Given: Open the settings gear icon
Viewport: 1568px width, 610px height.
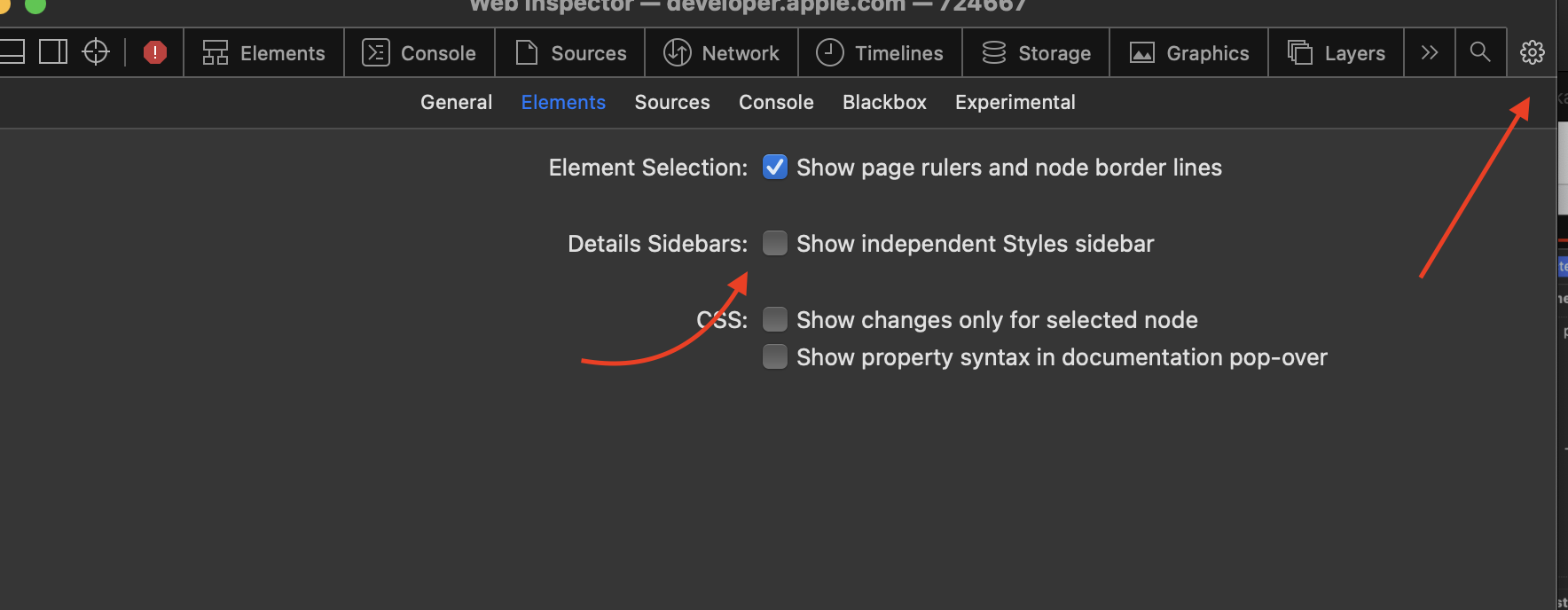Looking at the screenshot, I should pos(1532,52).
